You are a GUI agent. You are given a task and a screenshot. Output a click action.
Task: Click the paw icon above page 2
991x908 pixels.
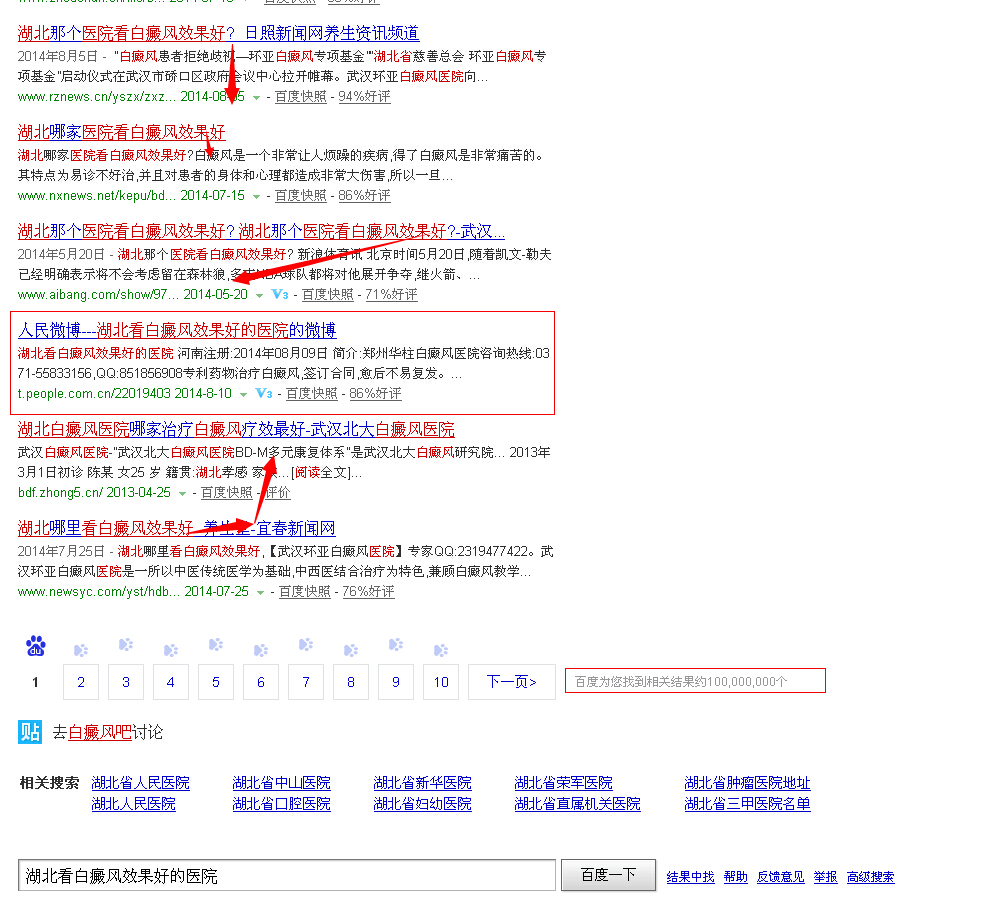[81, 650]
